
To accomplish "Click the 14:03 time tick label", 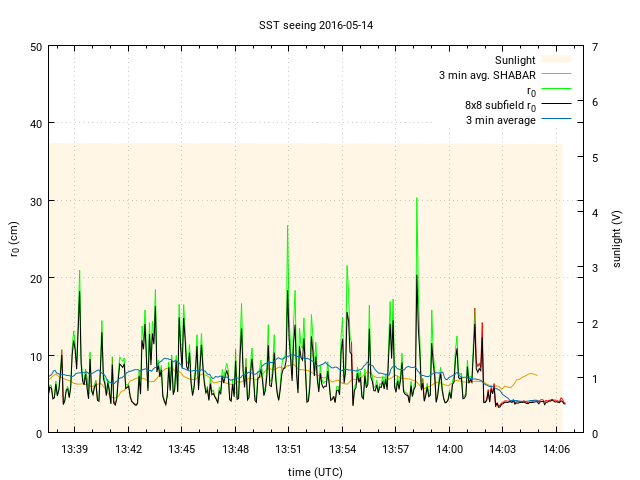I will pos(503,450).
